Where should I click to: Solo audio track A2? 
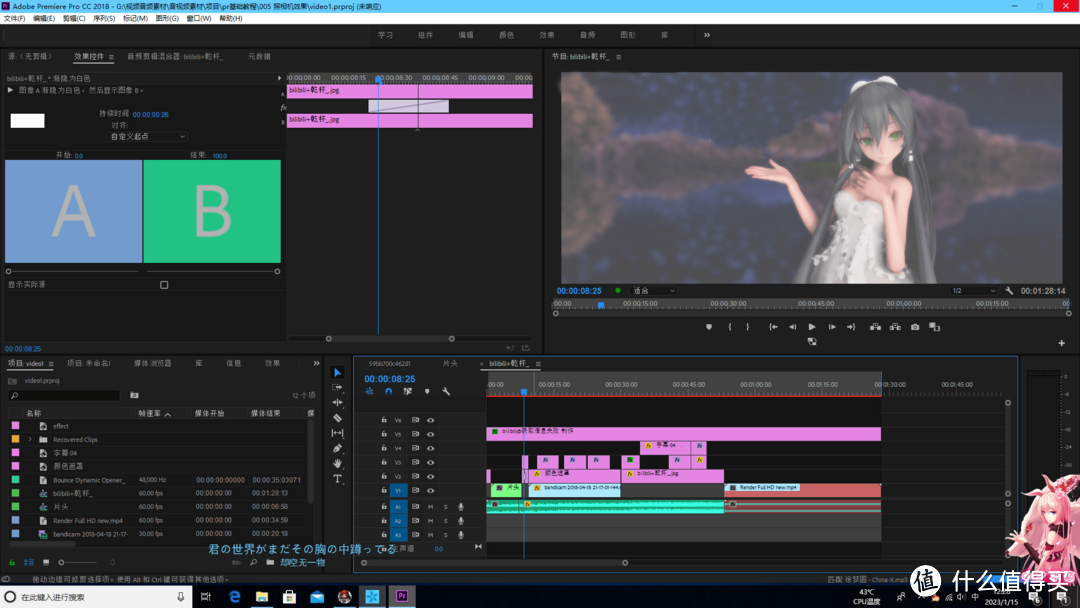coord(446,521)
